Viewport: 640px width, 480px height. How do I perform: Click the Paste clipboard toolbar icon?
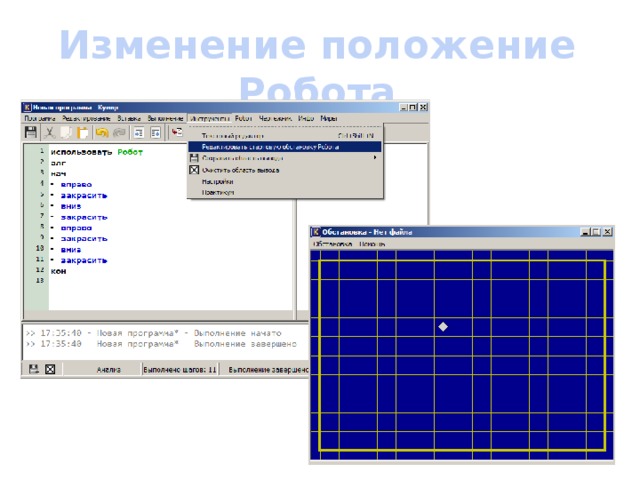coord(83,132)
